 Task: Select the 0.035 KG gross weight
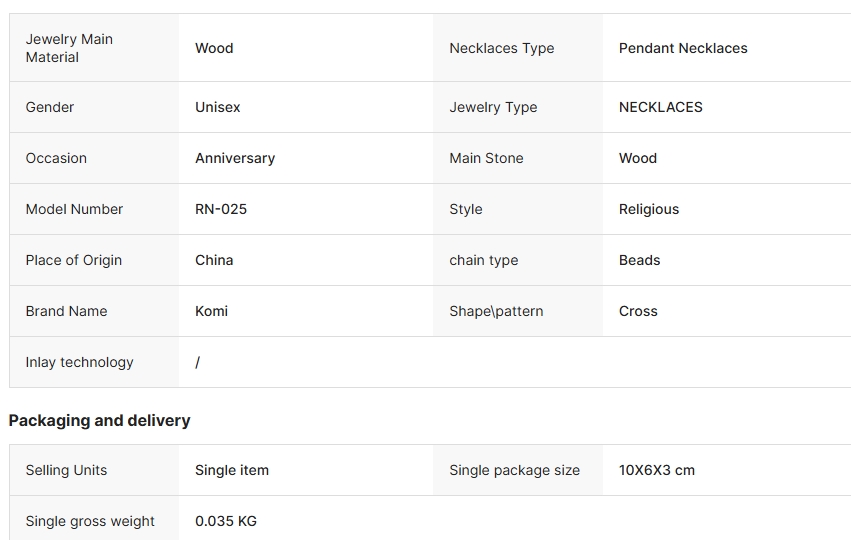tap(226, 522)
